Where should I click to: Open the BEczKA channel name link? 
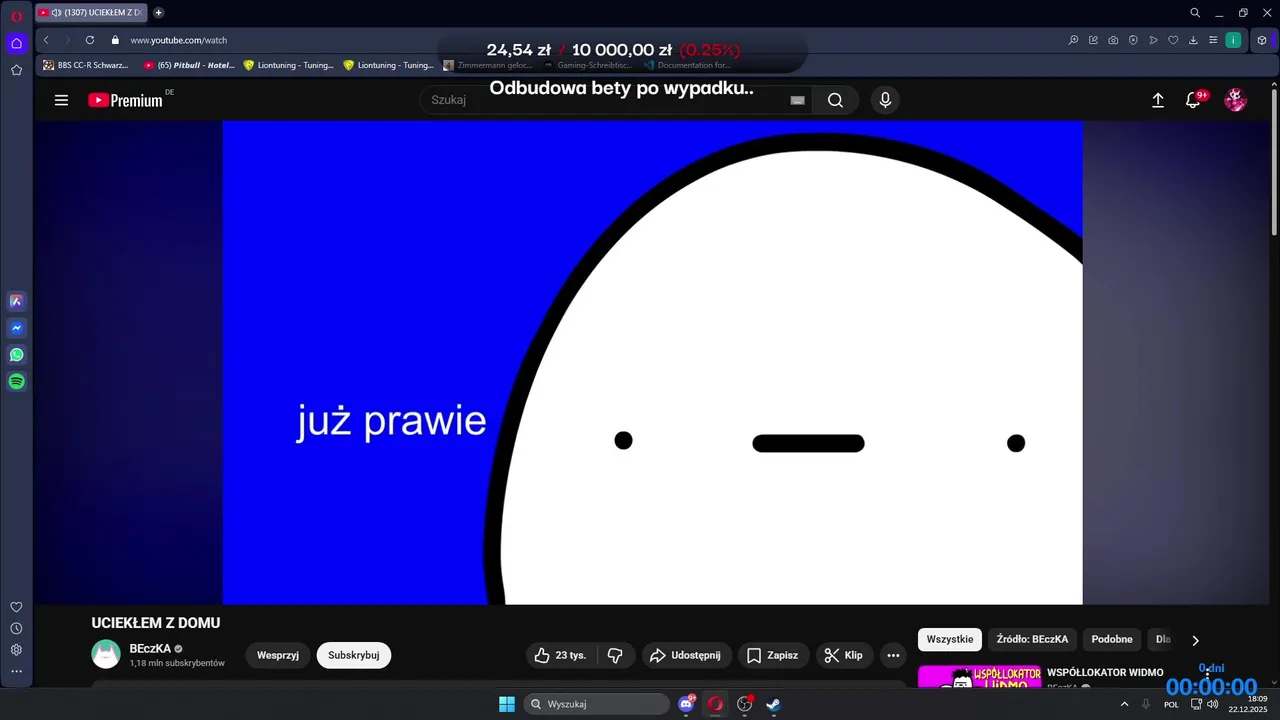150,648
